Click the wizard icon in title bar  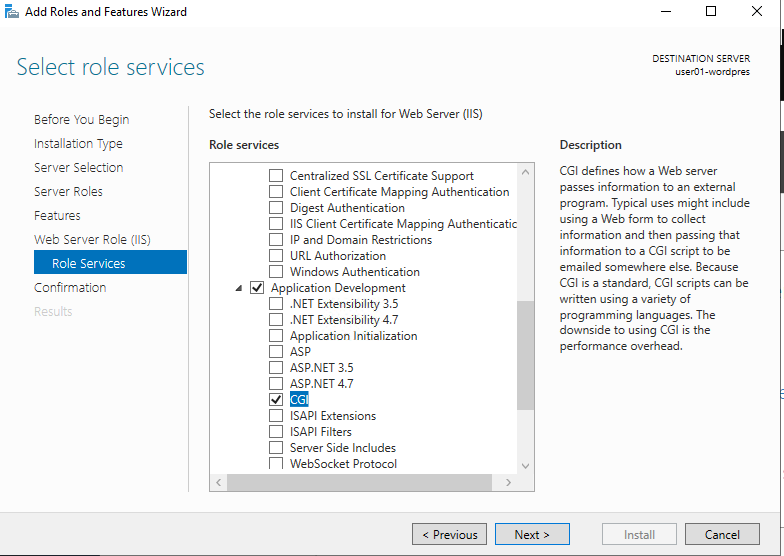tap(11, 12)
